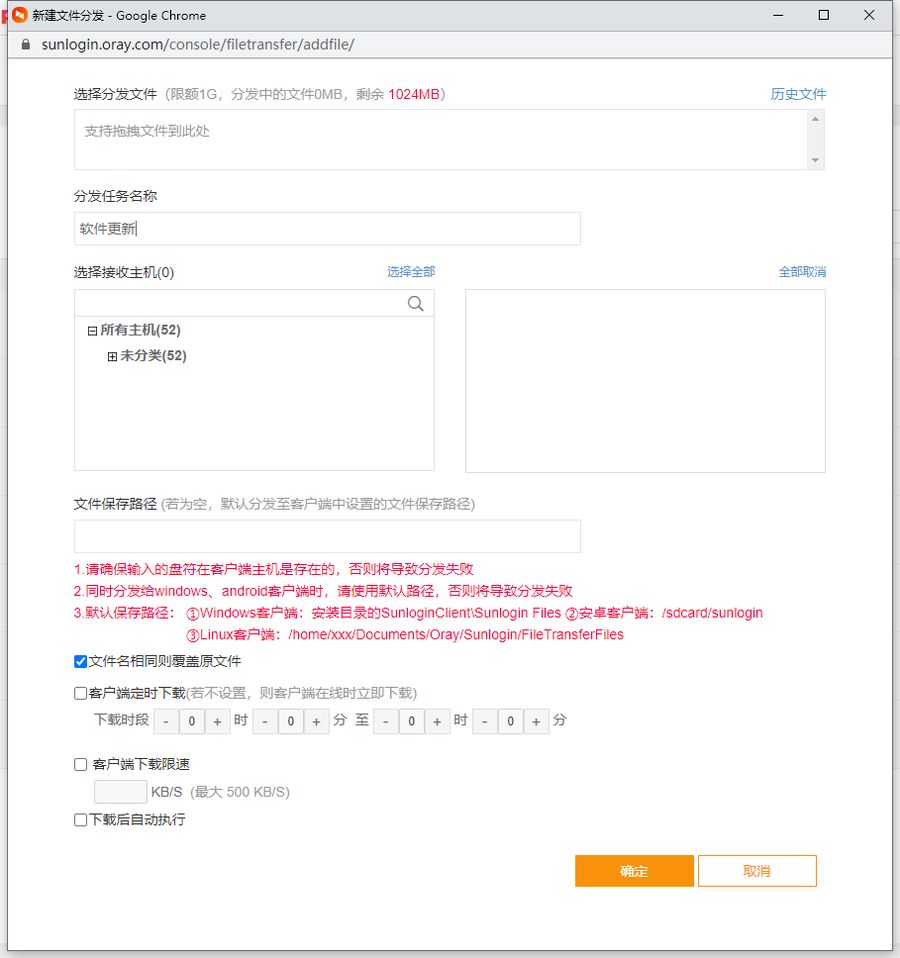Screen dimensions: 900x958
Task: Open the 历史文件 link
Action: point(798,94)
